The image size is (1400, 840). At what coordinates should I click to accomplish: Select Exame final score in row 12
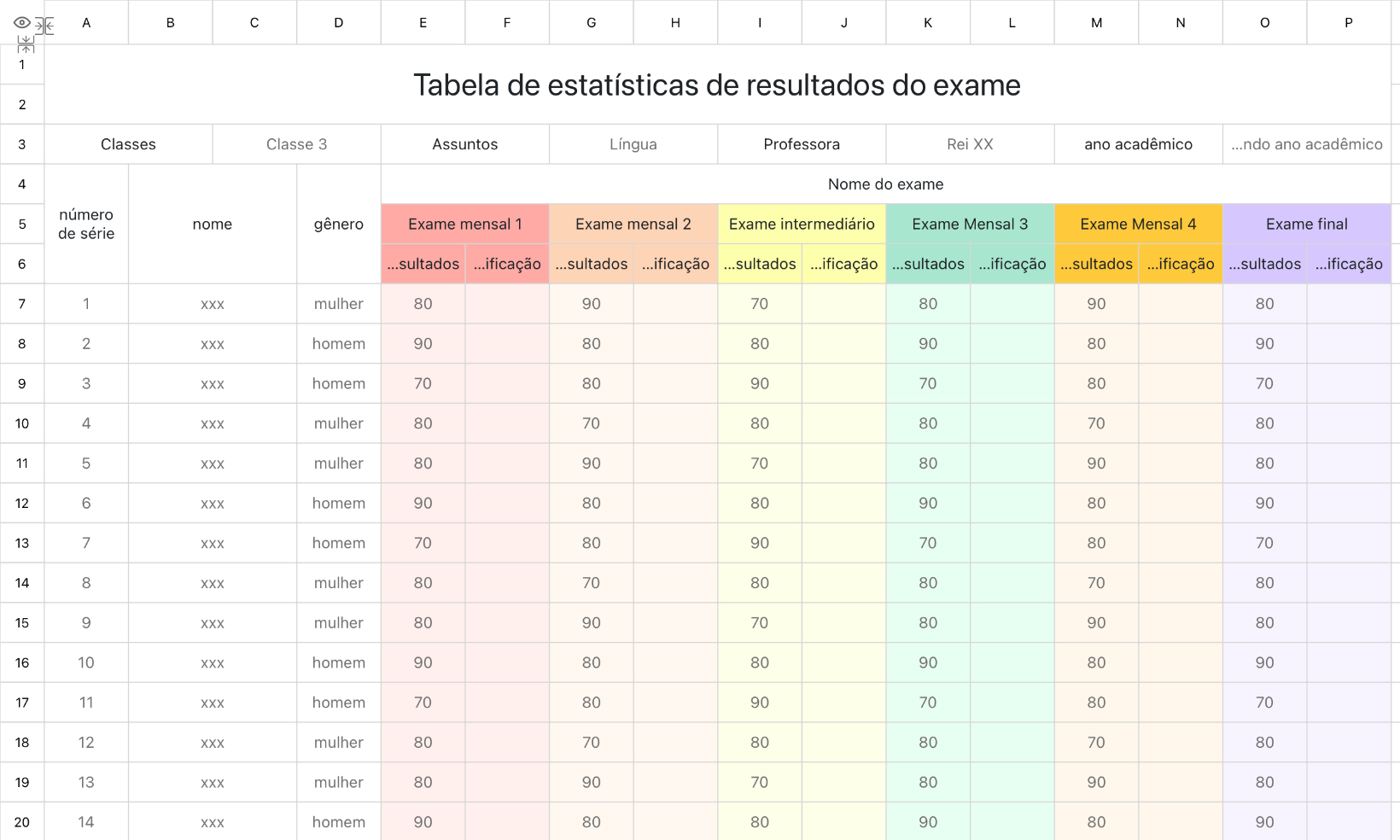coord(1264,503)
